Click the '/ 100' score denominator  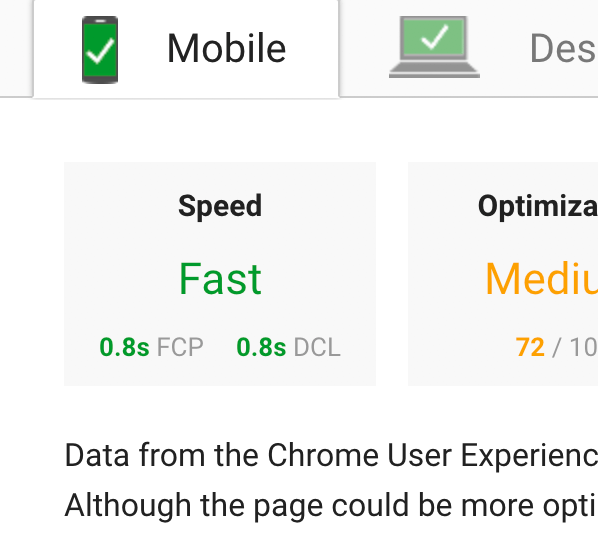[575, 347]
